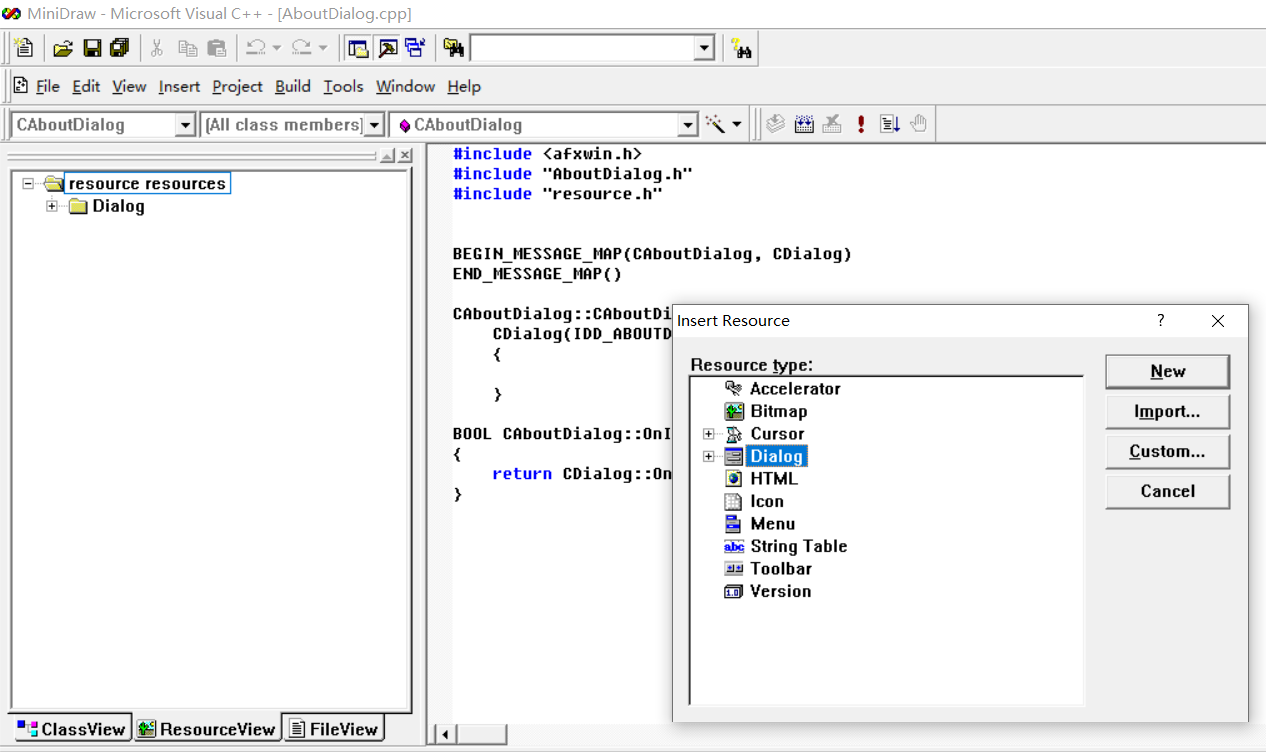Open the Tools menu
1266x752 pixels.
pos(343,86)
